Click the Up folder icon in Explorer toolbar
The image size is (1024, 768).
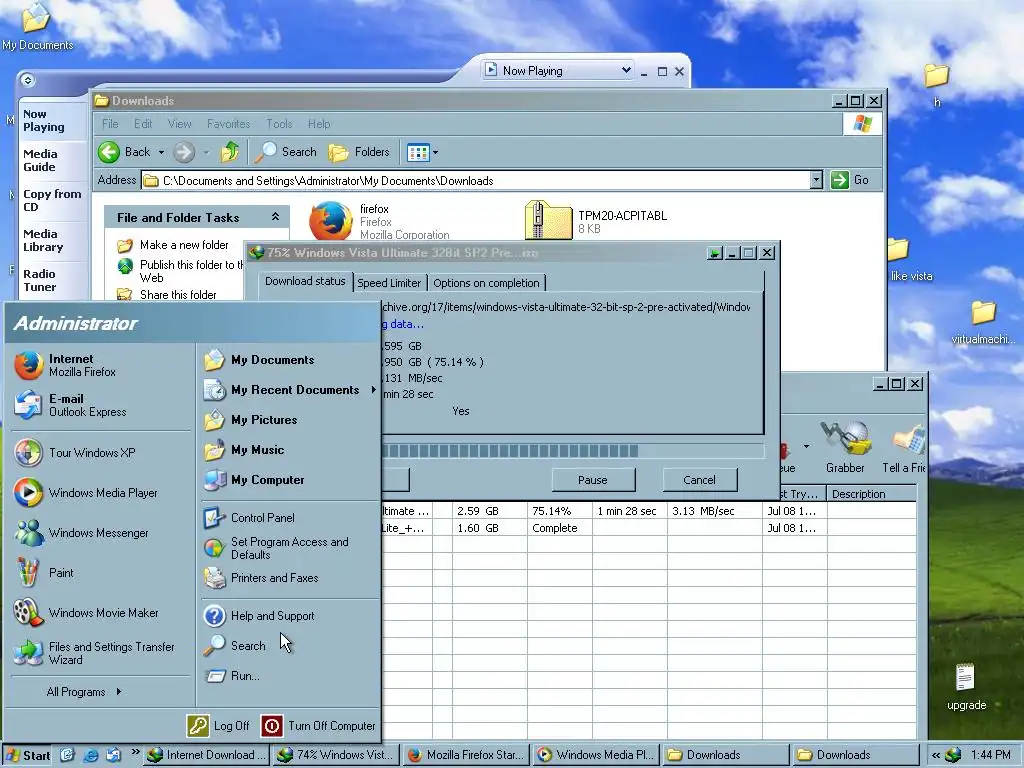[x=230, y=152]
